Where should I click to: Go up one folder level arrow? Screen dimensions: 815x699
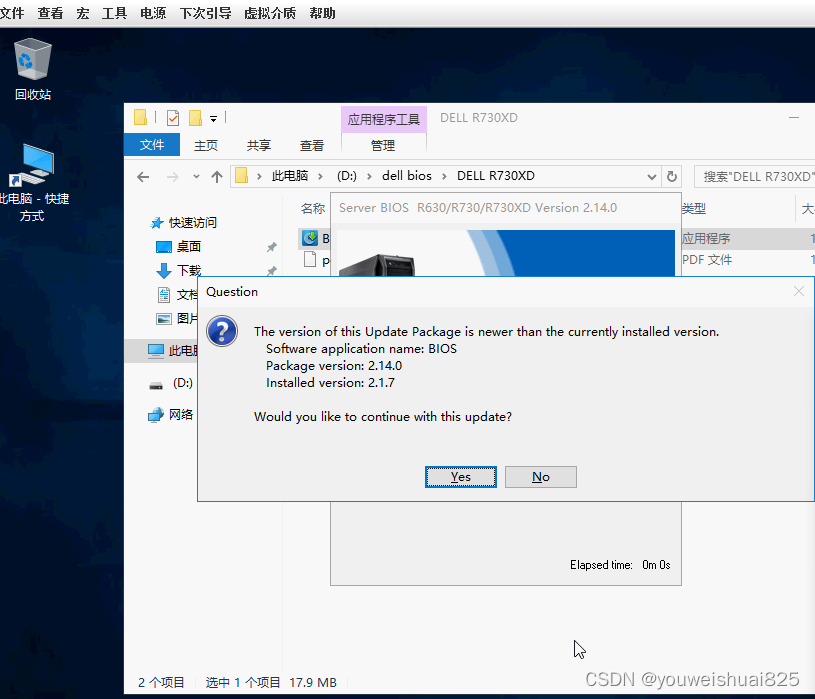217,177
